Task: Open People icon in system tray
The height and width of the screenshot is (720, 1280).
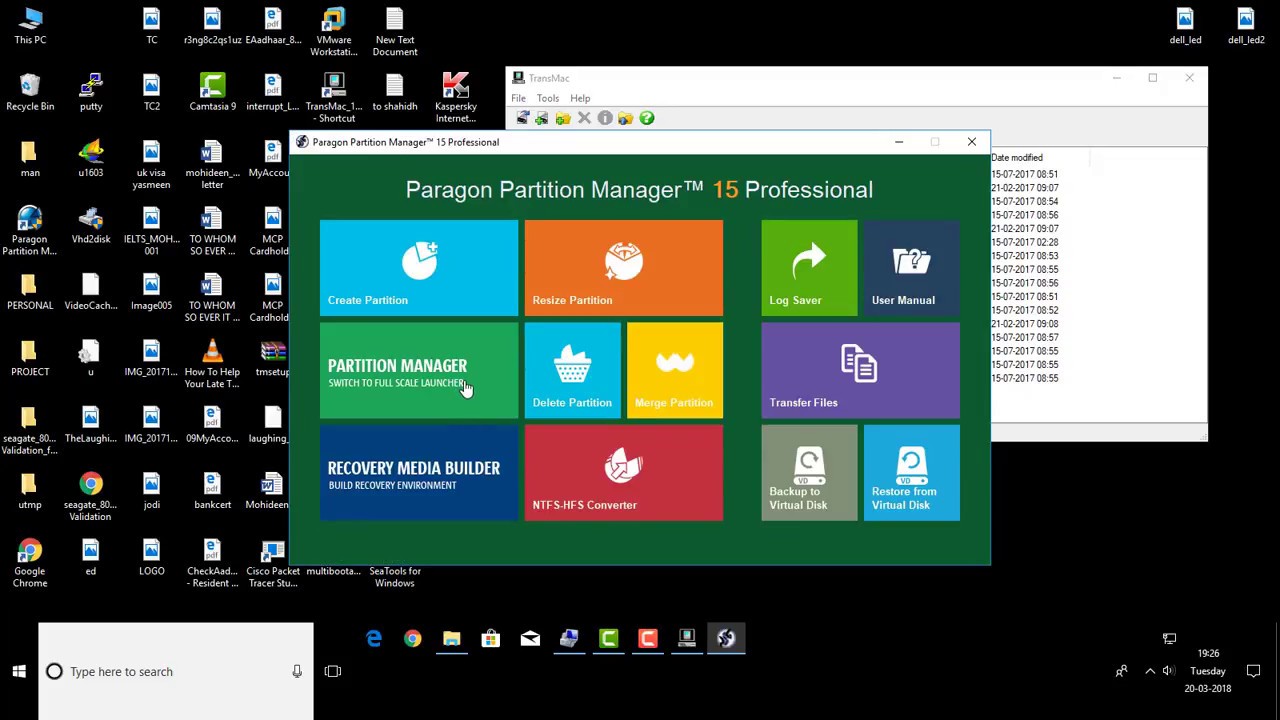Action: [x=1121, y=671]
